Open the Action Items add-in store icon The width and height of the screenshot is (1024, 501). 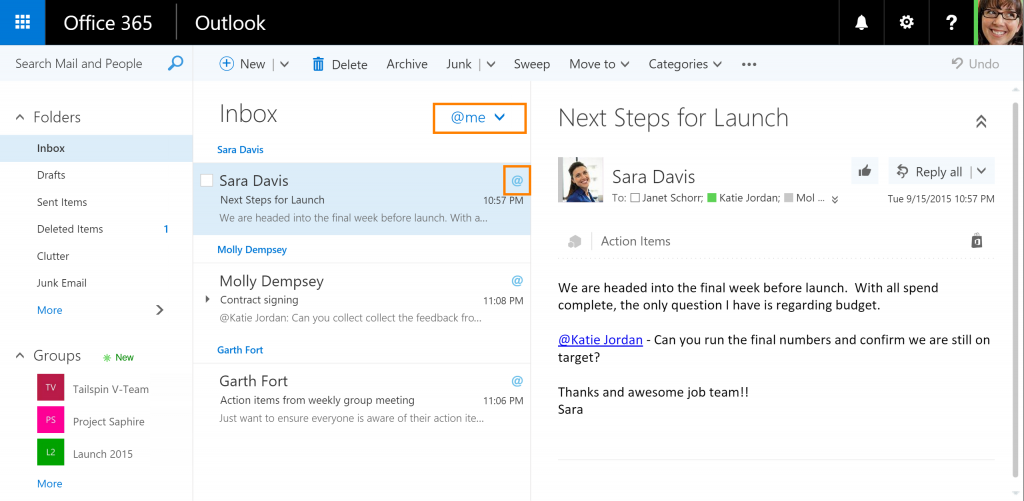[977, 241]
